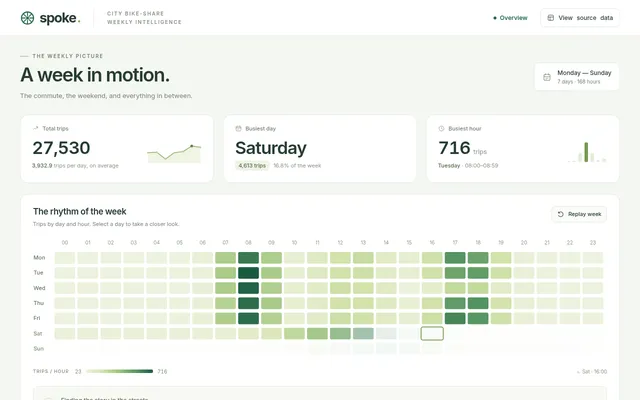Click the calendar icon next to Busiest day
The image size is (640, 400).
tap(238, 128)
